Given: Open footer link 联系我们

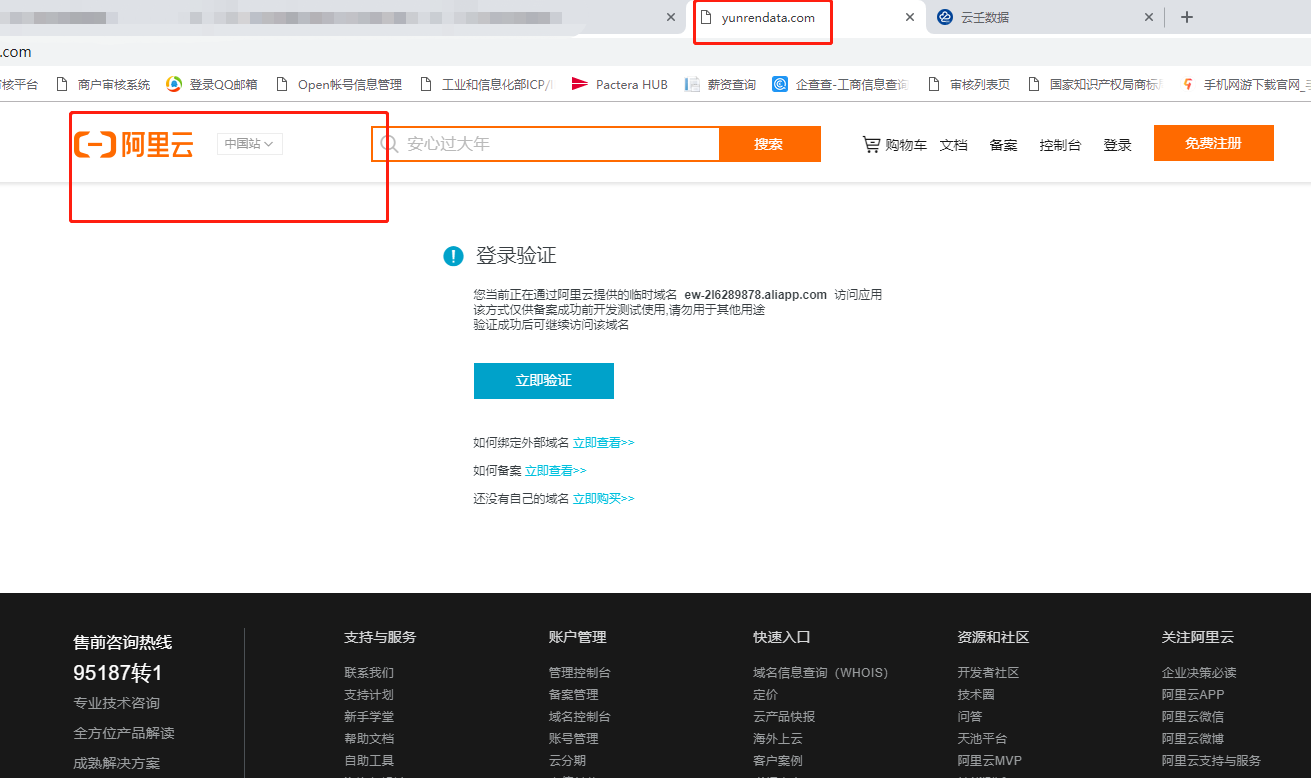Looking at the screenshot, I should click(369, 673).
